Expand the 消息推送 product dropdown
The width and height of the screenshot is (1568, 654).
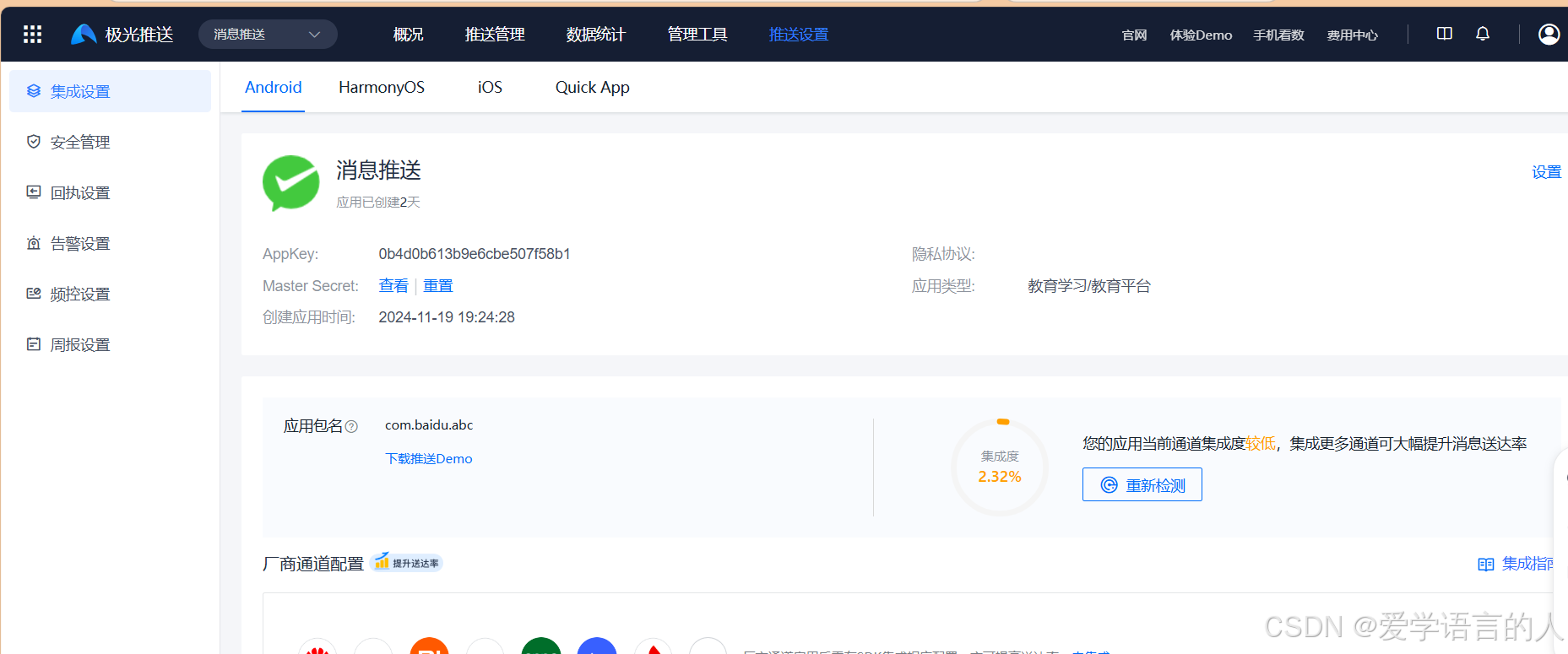(268, 35)
